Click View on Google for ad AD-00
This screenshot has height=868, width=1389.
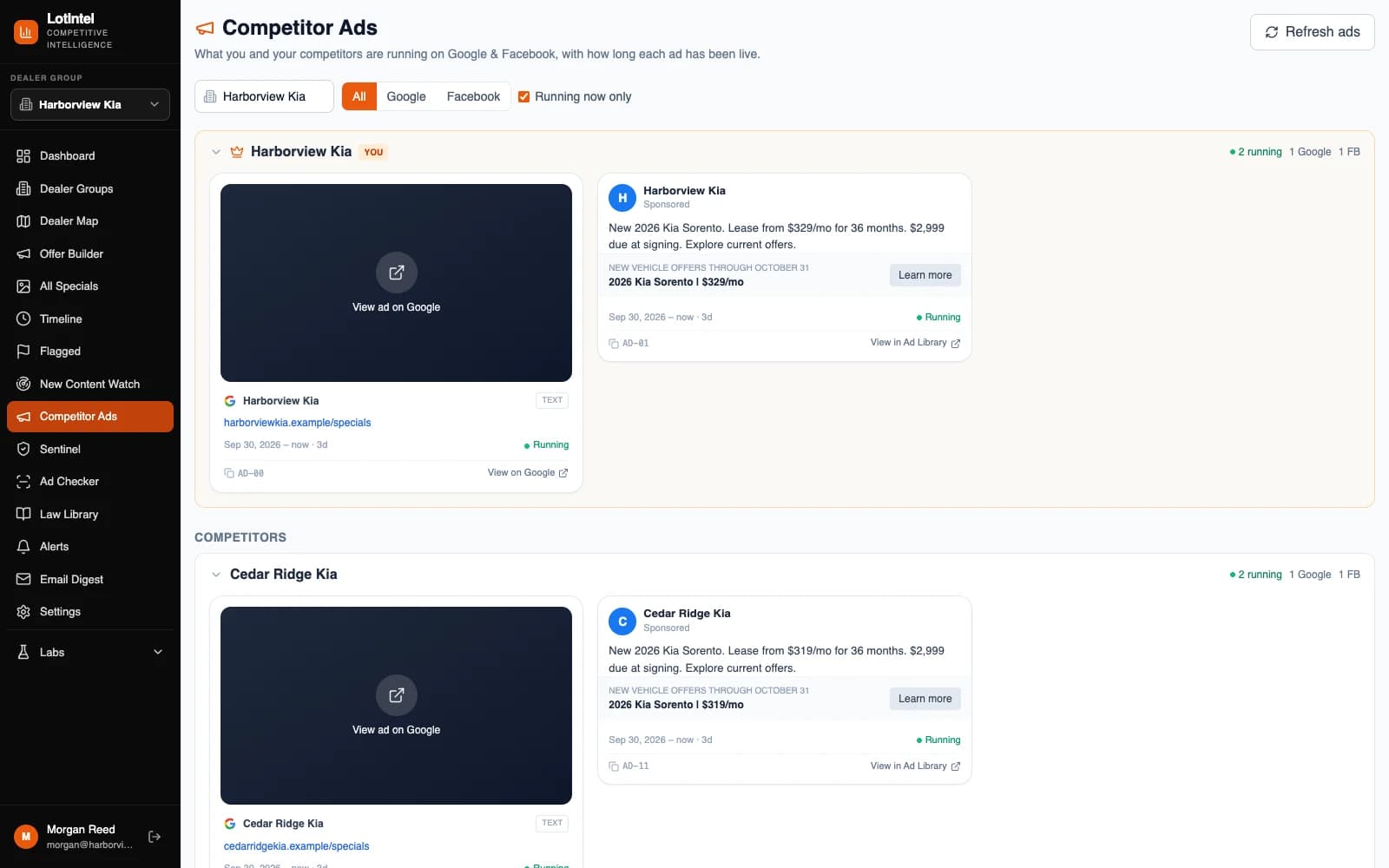[528, 473]
